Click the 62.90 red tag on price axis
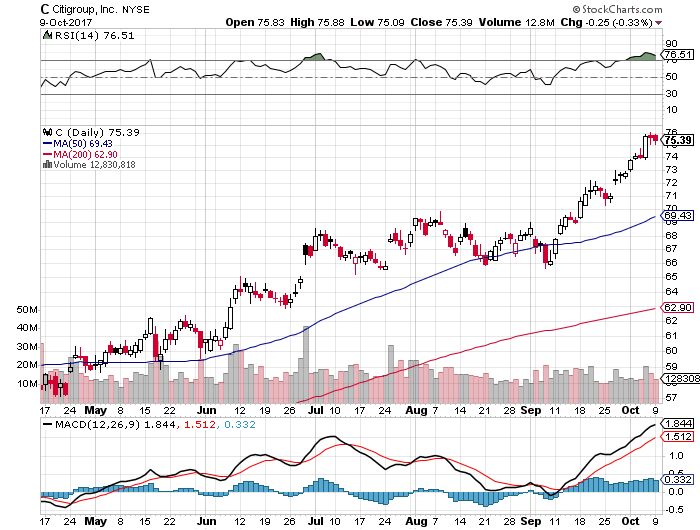Viewport: 700px width, 530px height. [x=677, y=308]
